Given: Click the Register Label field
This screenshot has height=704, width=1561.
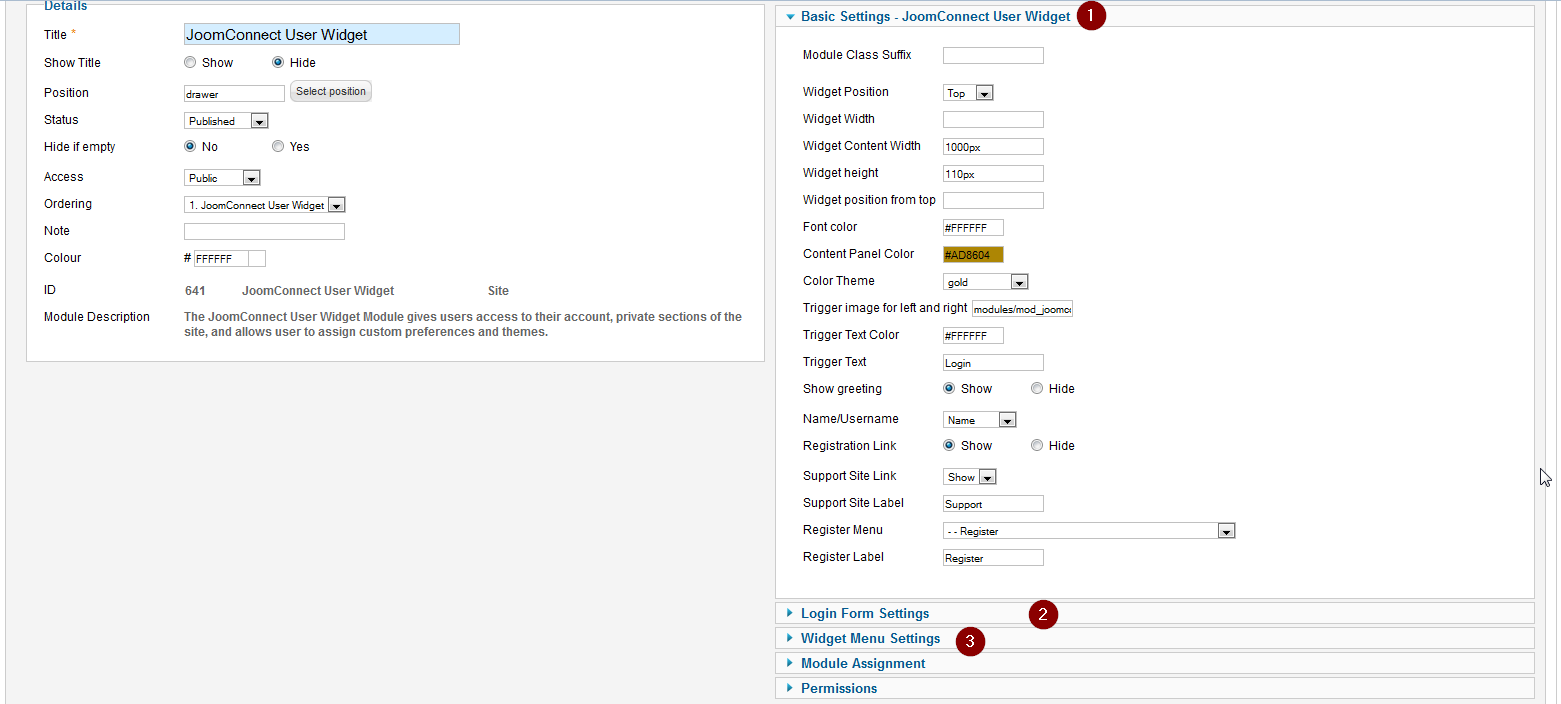Looking at the screenshot, I should (993, 558).
